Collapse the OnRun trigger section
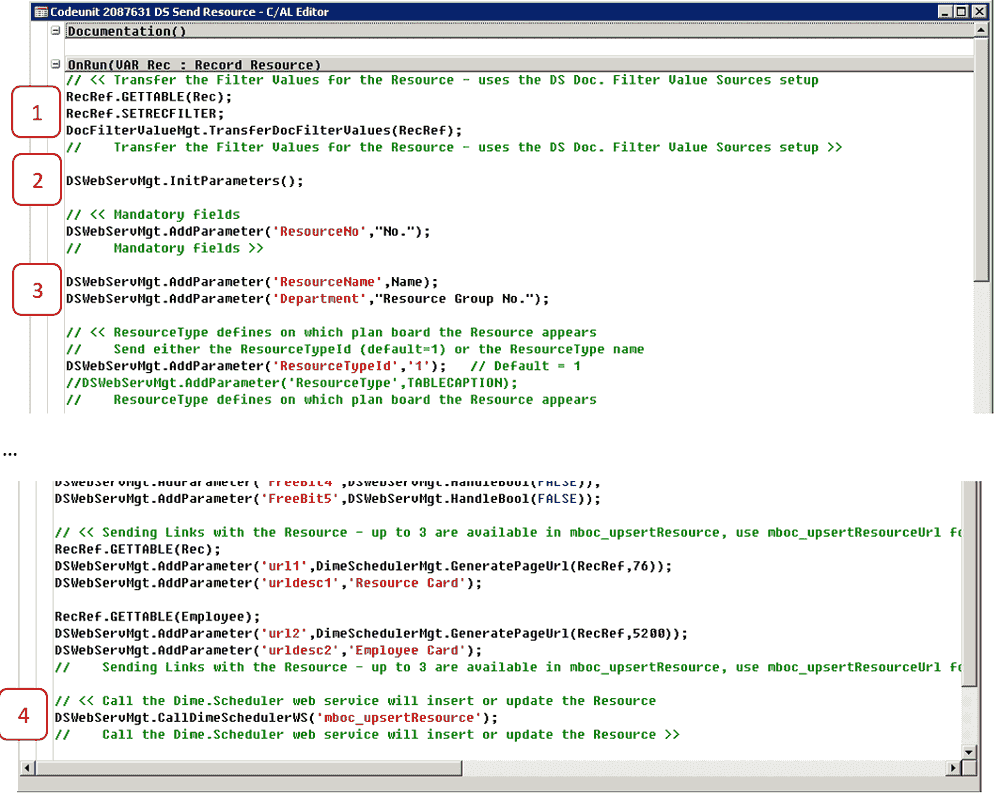The height and width of the screenshot is (795, 1000). pyautogui.click(x=55, y=64)
